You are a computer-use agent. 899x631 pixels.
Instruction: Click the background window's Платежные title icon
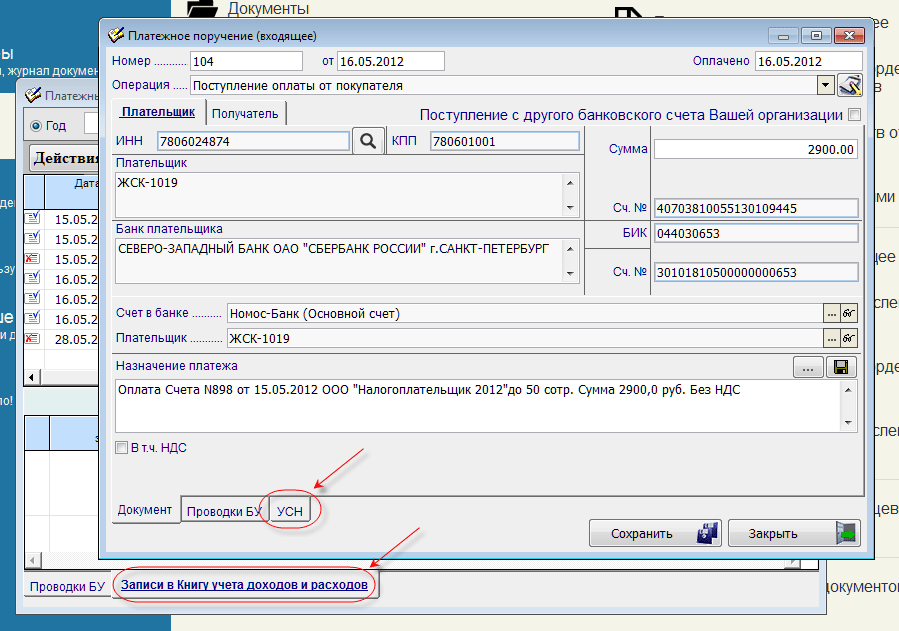33,95
